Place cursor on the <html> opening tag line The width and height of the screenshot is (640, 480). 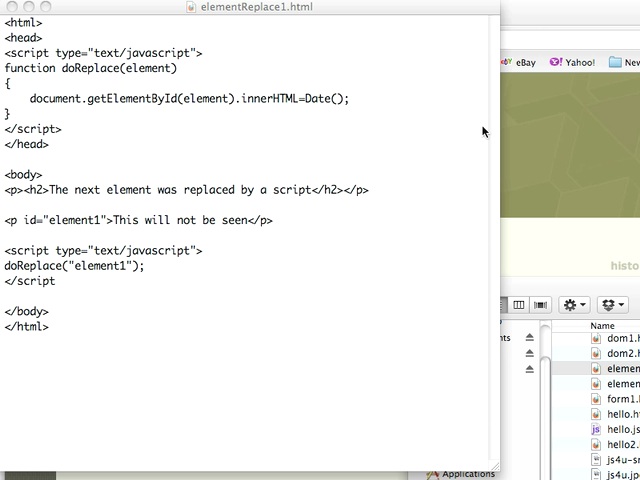pos(23,22)
